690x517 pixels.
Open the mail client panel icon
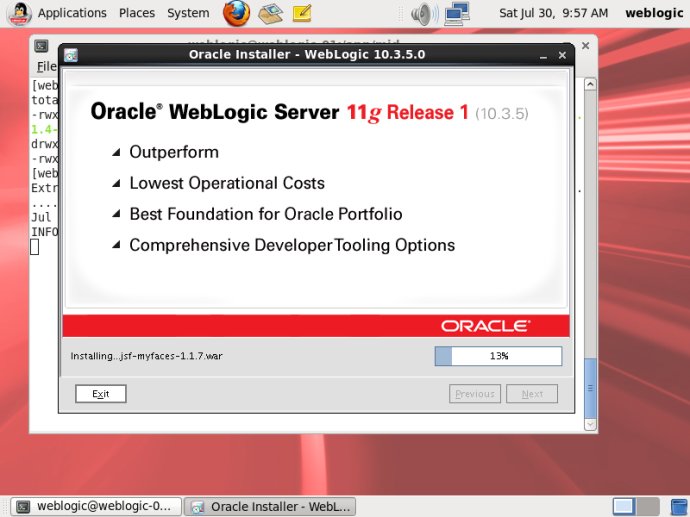(x=270, y=13)
